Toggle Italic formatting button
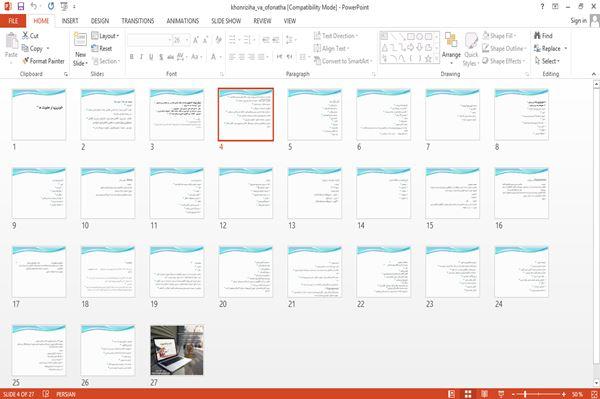Screen dimensions: 600x399 [x=141, y=57]
